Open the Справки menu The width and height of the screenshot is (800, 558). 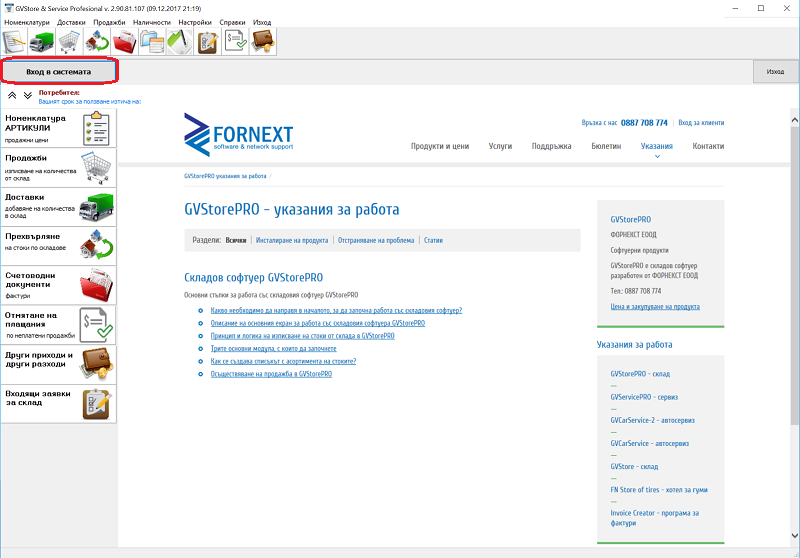click(232, 22)
